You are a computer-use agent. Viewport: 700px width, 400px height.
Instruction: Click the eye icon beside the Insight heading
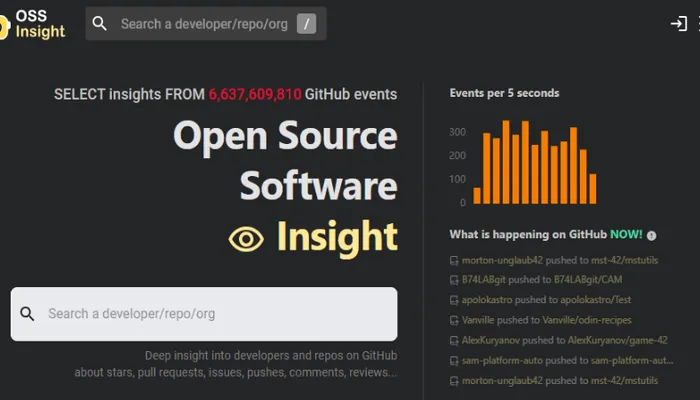pyautogui.click(x=246, y=239)
